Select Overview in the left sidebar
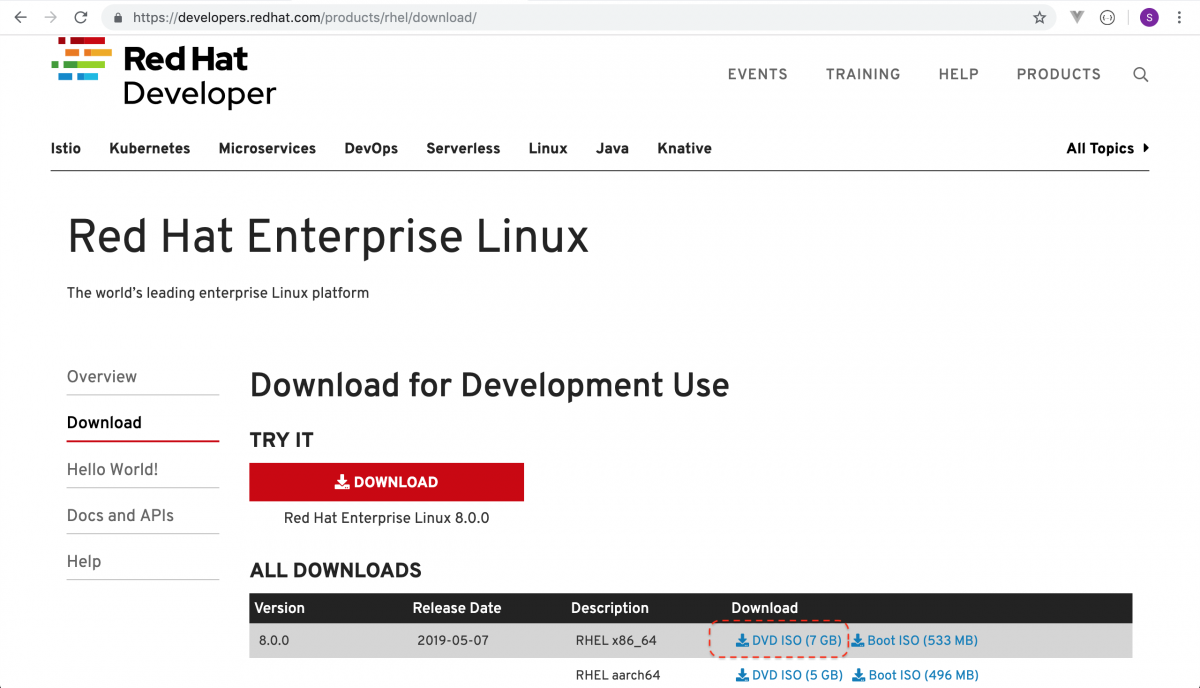The height and width of the screenshot is (688, 1200). pos(101,377)
